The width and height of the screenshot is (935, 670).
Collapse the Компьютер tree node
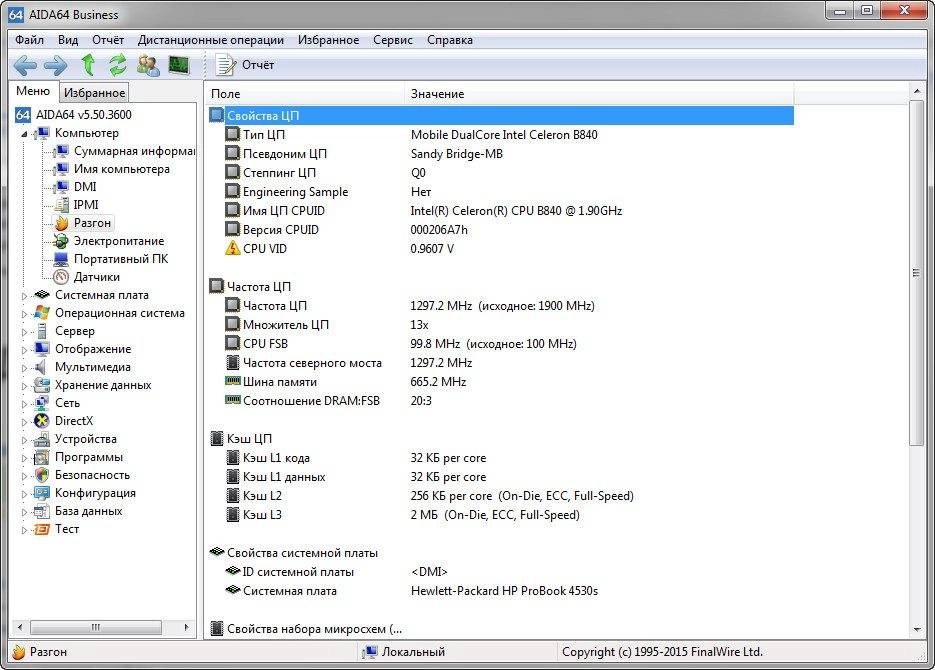coord(24,134)
